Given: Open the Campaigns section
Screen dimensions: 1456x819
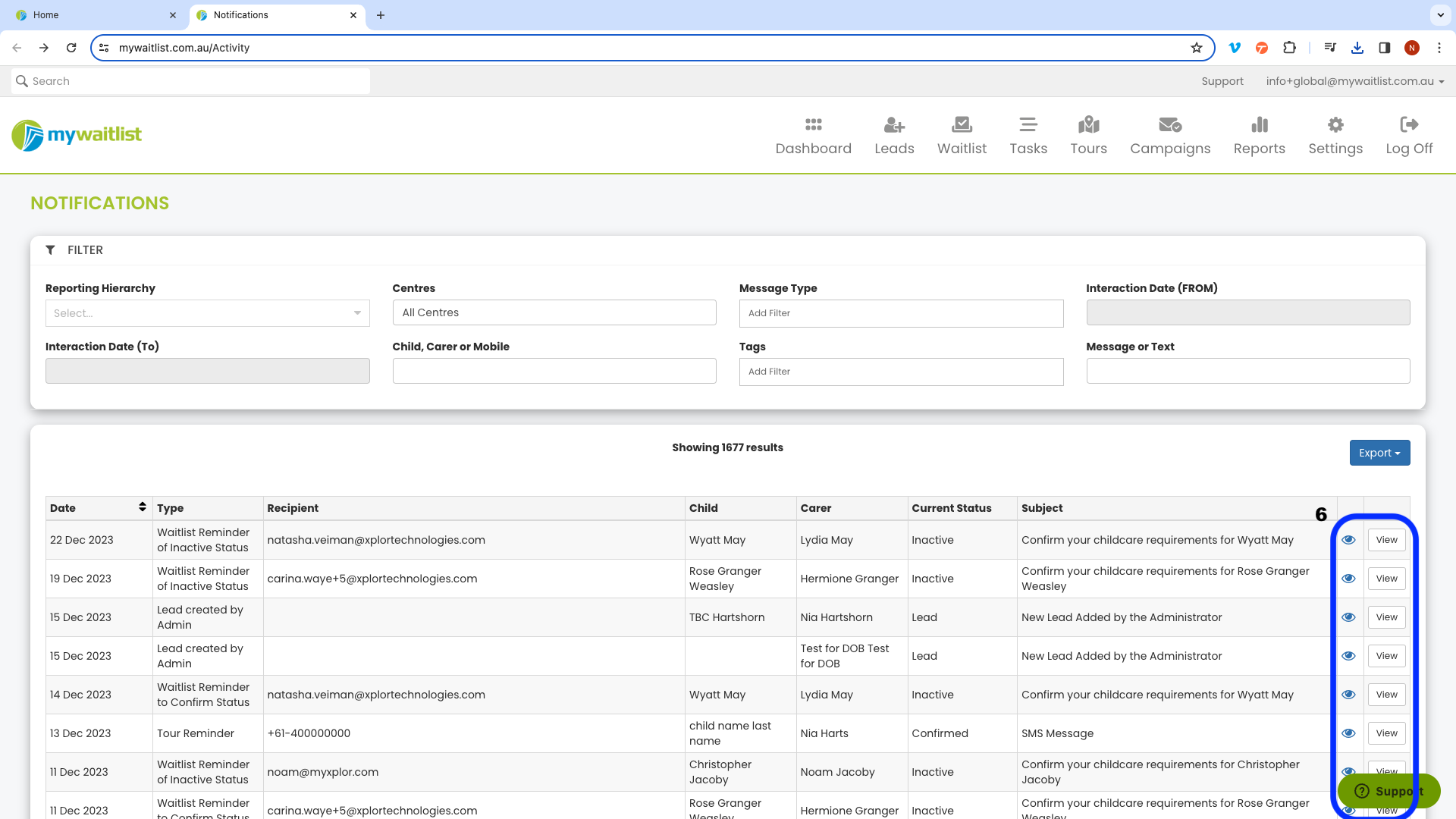Looking at the screenshot, I should pos(1170,136).
